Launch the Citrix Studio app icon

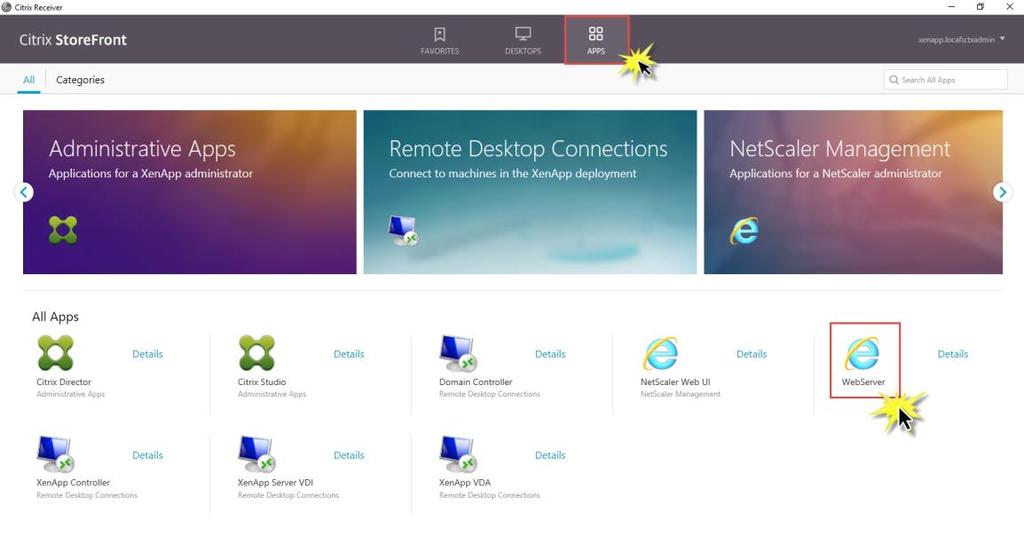click(257, 353)
